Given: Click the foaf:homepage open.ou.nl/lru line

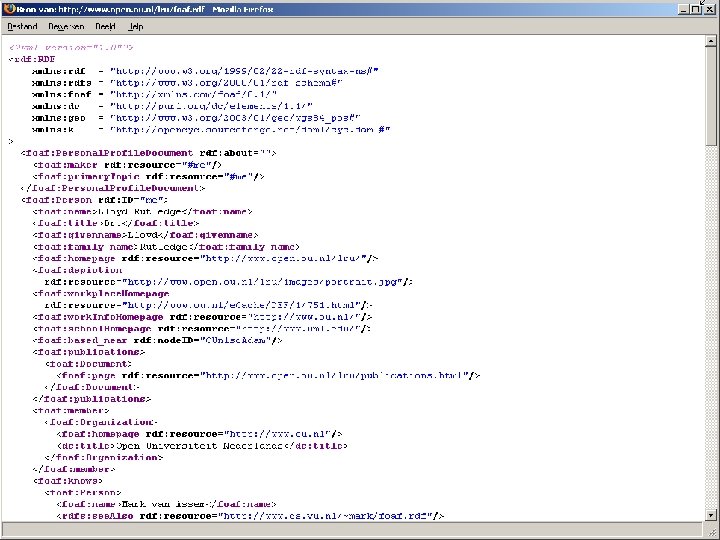Looking at the screenshot, I should click(x=205, y=259).
